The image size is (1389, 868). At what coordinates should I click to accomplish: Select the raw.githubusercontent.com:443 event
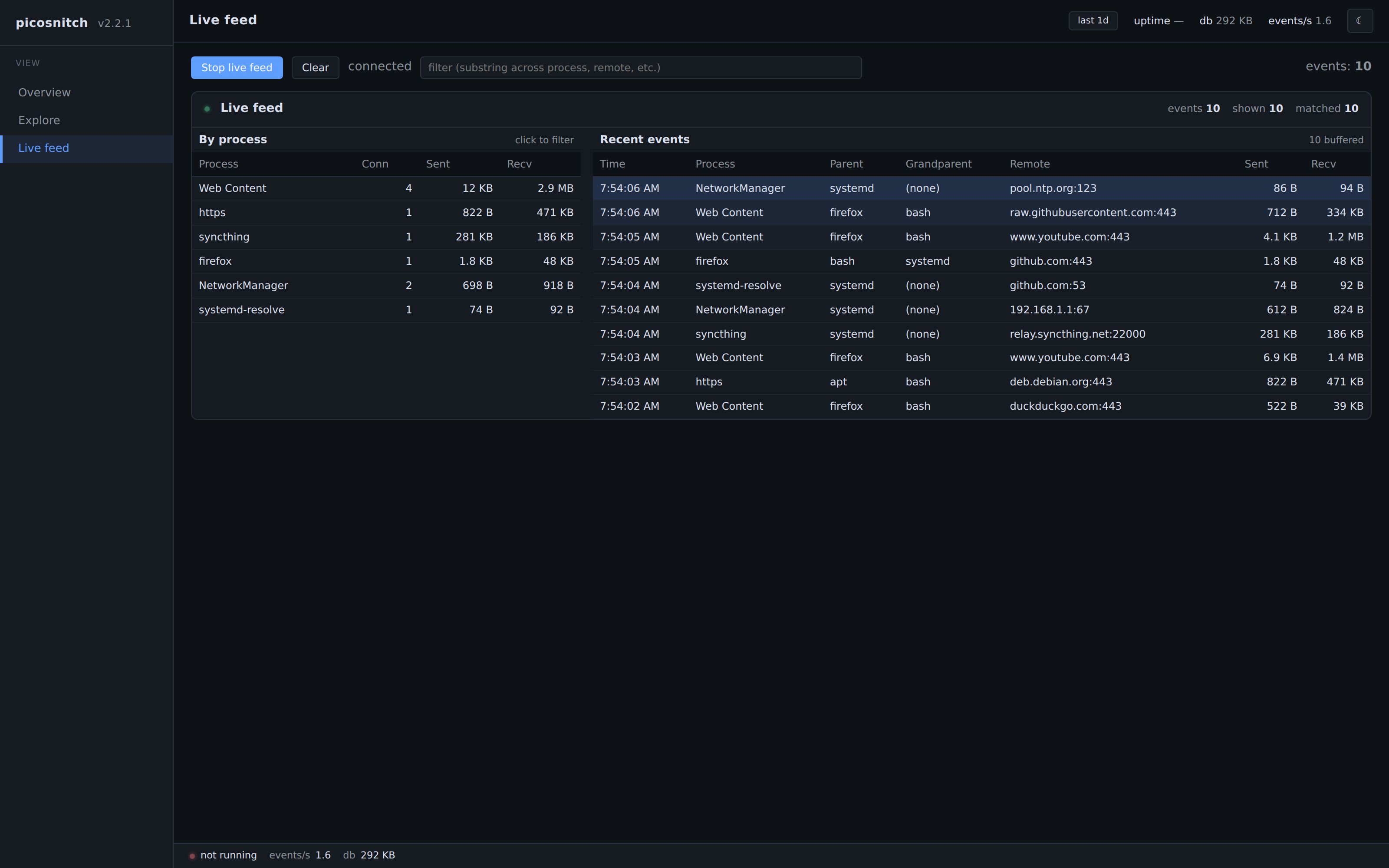pyautogui.click(x=981, y=212)
